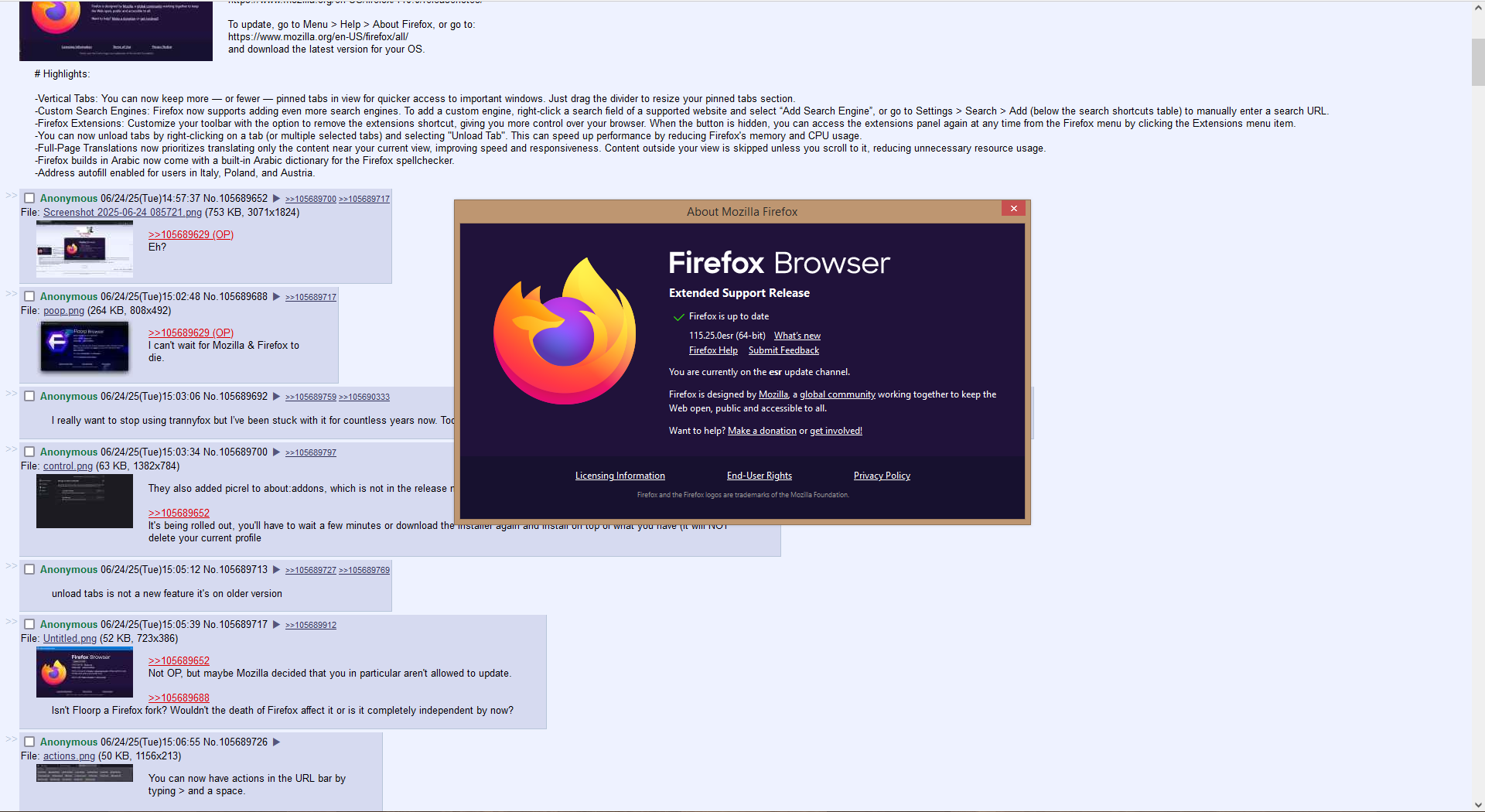This screenshot has width=1485, height=812.
Task: Open the Mozilla link in the About dialog
Action: [x=773, y=394]
